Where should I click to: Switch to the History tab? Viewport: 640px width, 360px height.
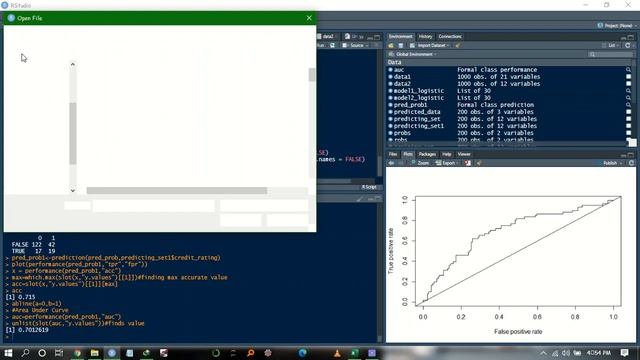tap(425, 36)
